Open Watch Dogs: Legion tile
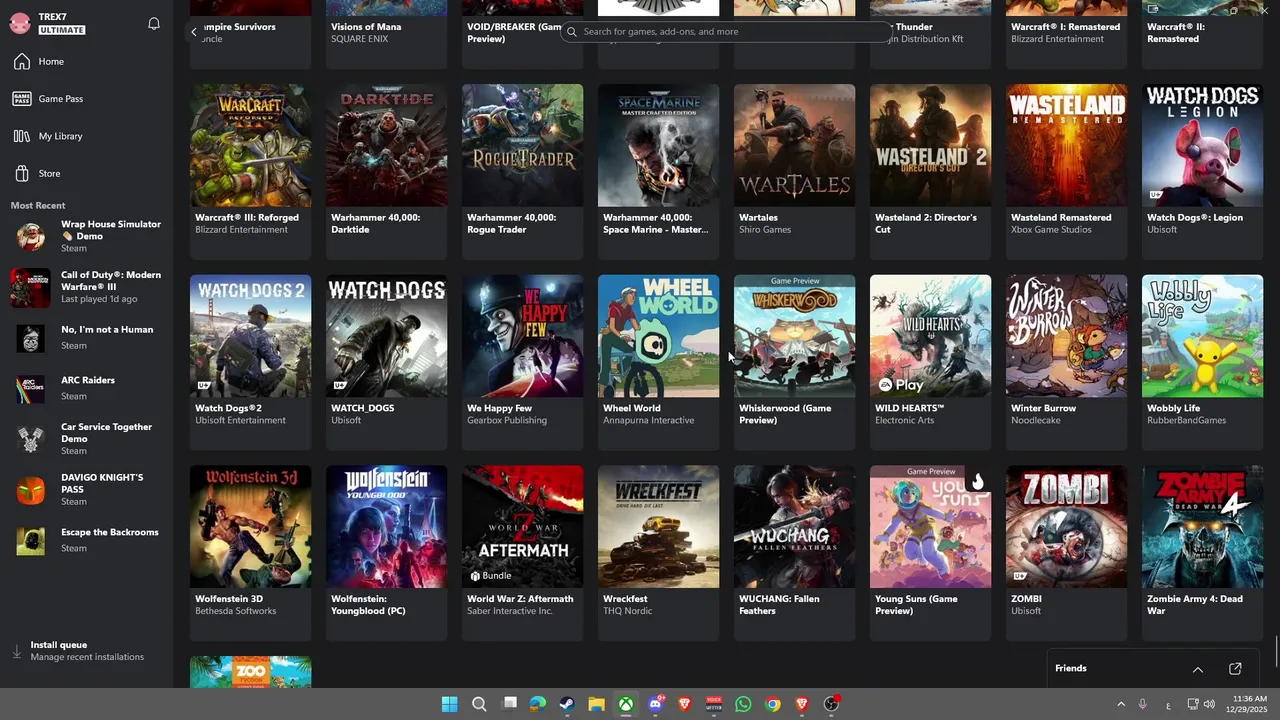Image resolution: width=1280 pixels, height=720 pixels. pos(1202,172)
